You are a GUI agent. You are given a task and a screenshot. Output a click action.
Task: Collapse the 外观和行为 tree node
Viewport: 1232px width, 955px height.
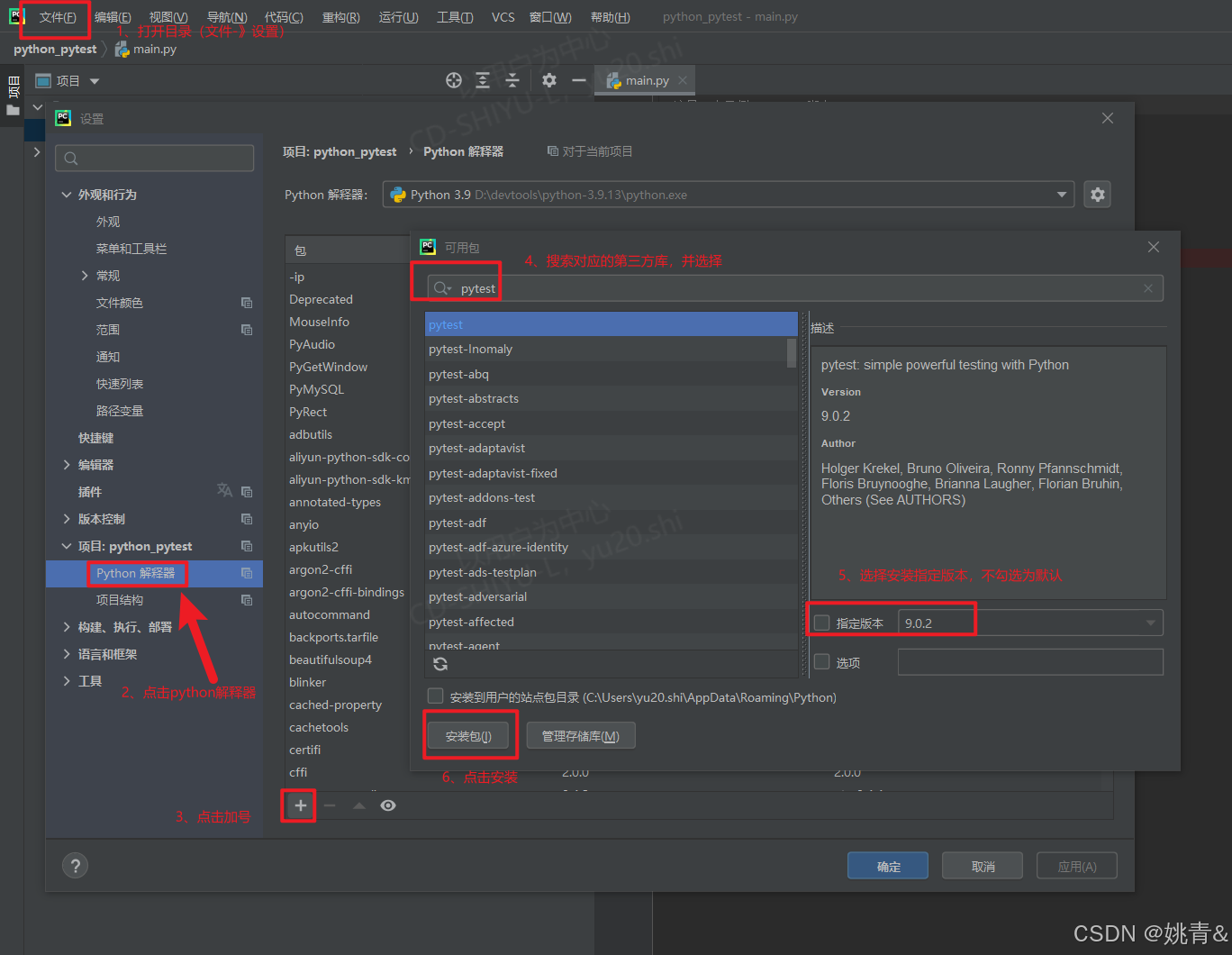point(67,195)
